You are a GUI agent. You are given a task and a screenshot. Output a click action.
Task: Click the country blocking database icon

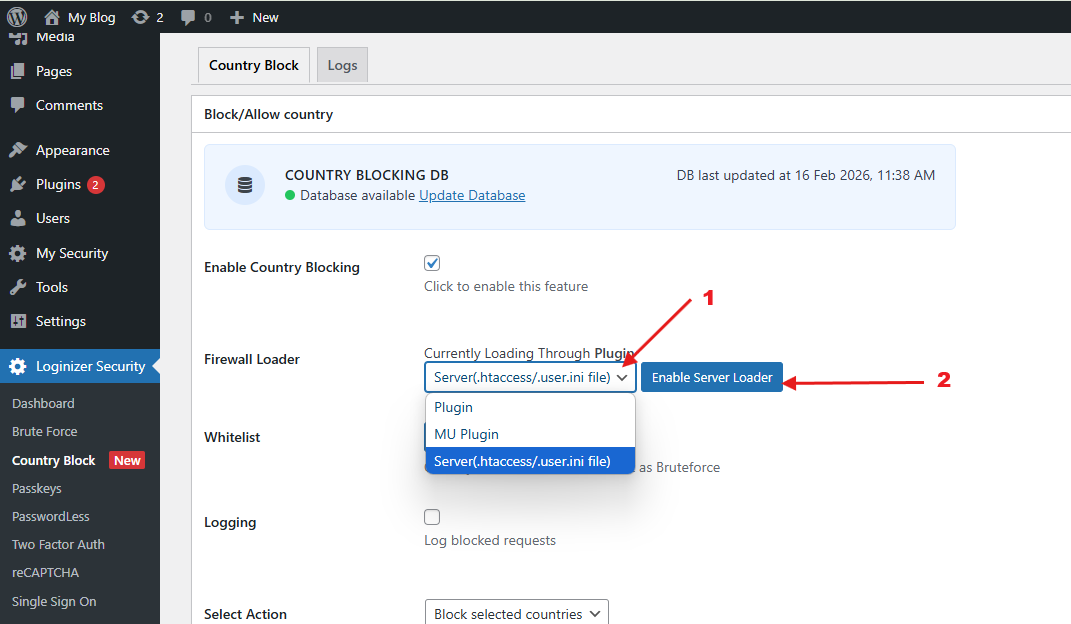coord(245,186)
